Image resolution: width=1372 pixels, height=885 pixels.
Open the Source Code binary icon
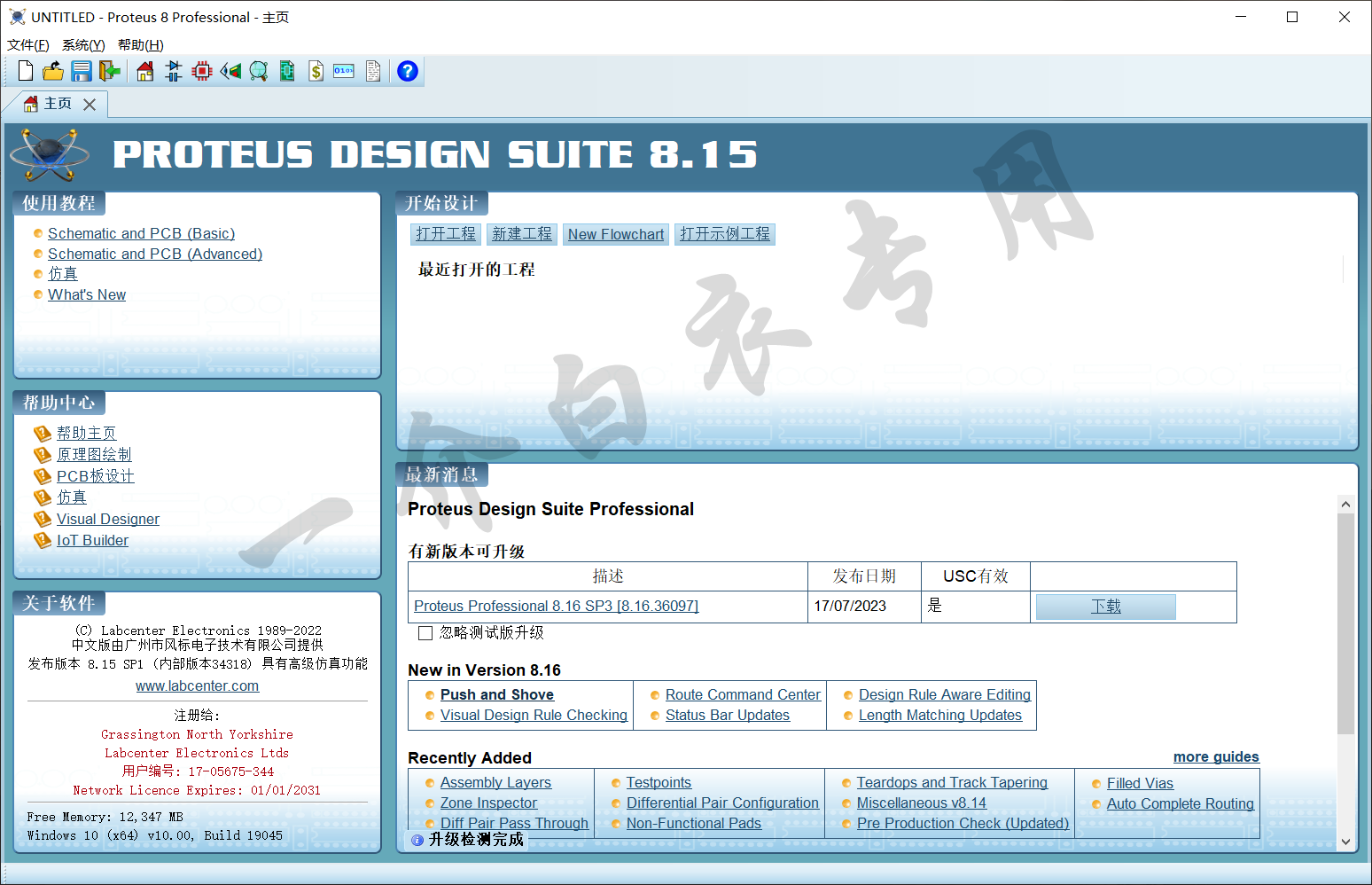tap(344, 71)
